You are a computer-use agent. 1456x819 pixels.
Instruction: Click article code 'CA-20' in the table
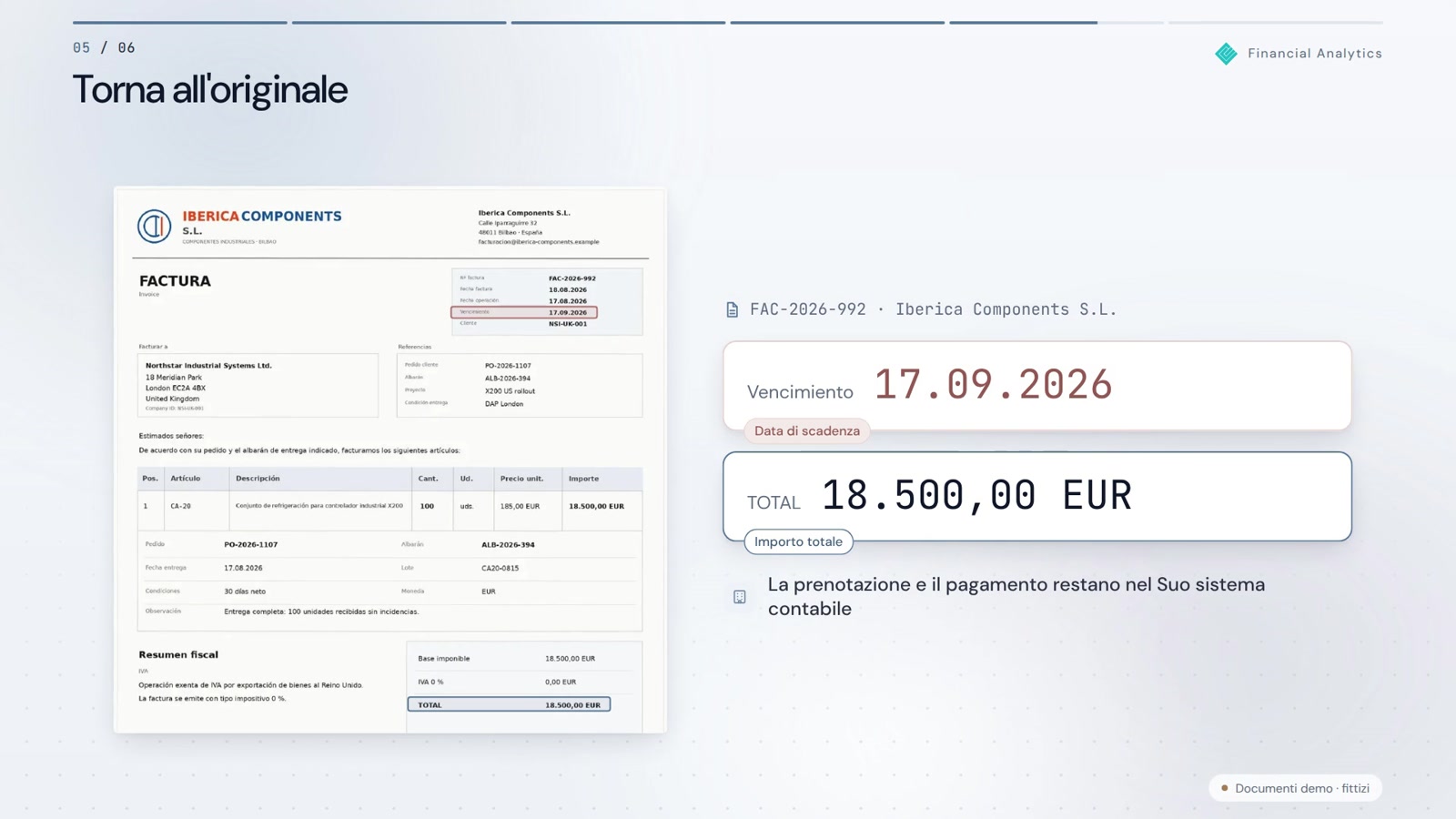pos(180,506)
